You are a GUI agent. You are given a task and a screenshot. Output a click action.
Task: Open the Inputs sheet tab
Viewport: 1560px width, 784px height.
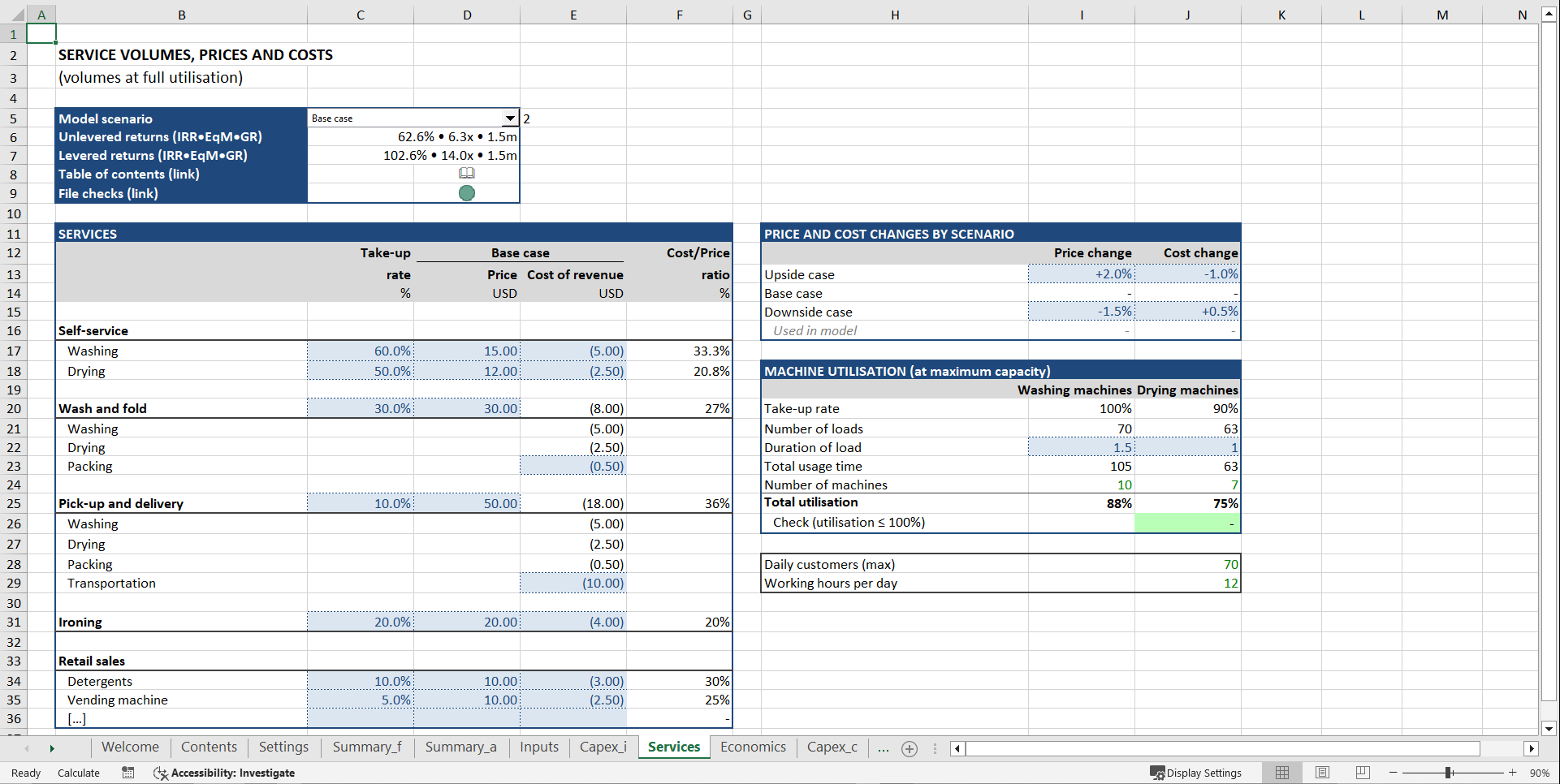click(538, 747)
